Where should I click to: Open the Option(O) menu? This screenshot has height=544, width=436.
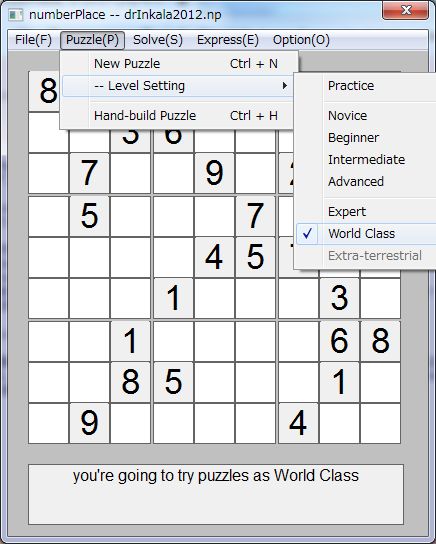301,40
